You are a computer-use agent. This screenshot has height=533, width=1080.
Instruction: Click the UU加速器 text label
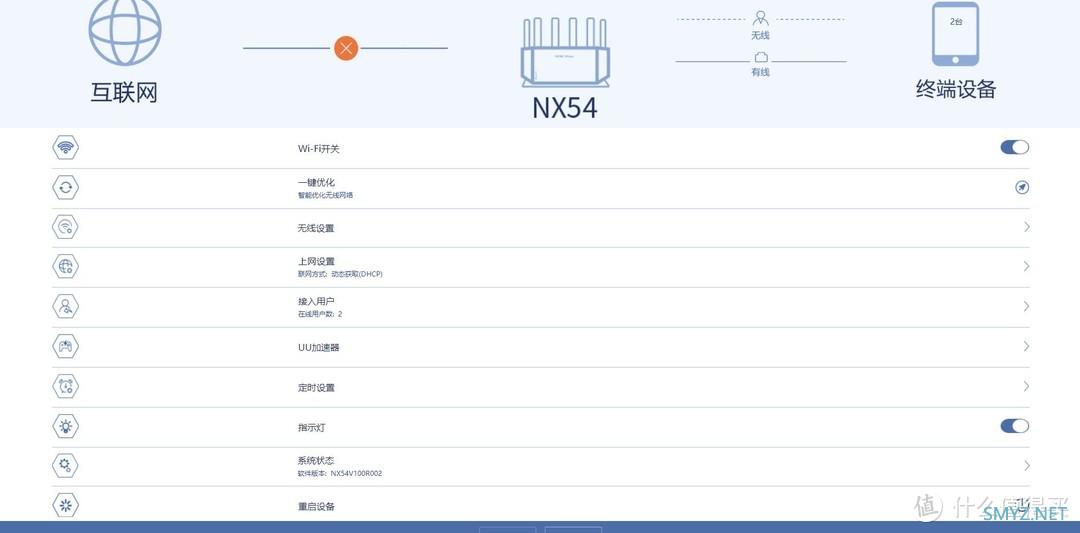coord(319,348)
